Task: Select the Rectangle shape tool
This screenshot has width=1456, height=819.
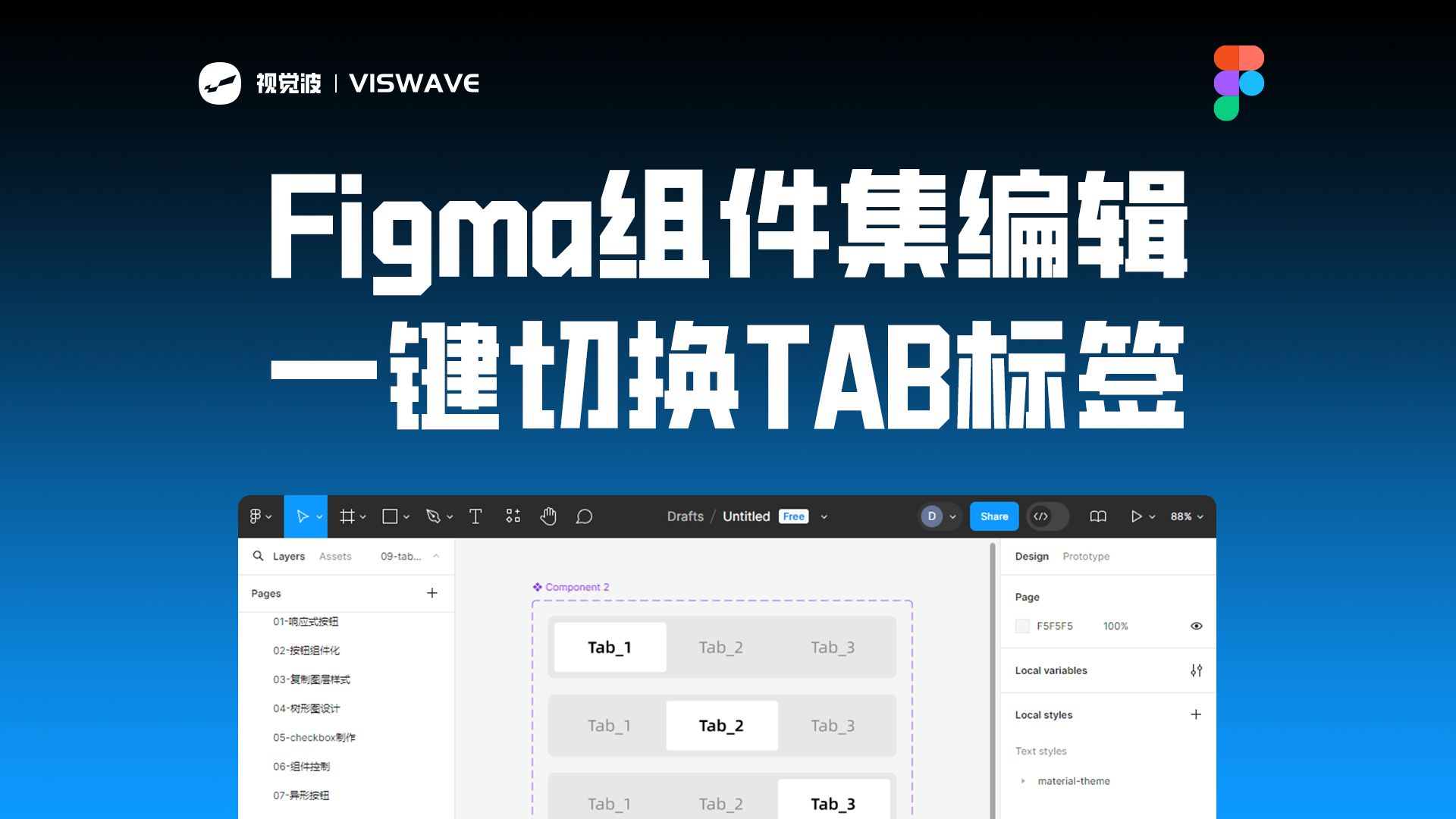Action: pos(390,516)
